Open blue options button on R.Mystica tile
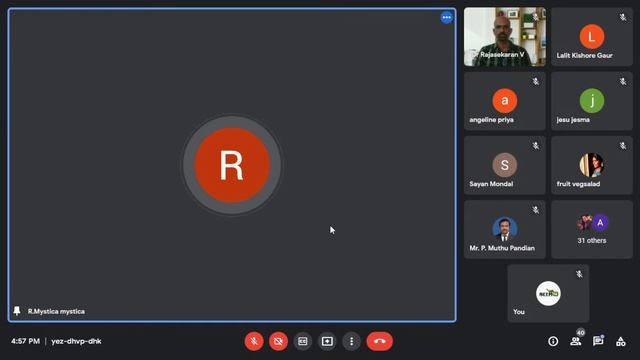The height and width of the screenshot is (360, 640). click(447, 18)
